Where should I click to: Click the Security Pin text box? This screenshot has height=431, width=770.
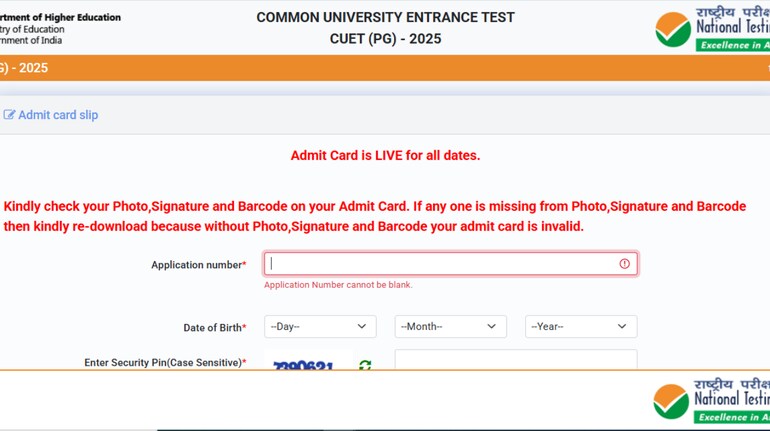[515, 360]
